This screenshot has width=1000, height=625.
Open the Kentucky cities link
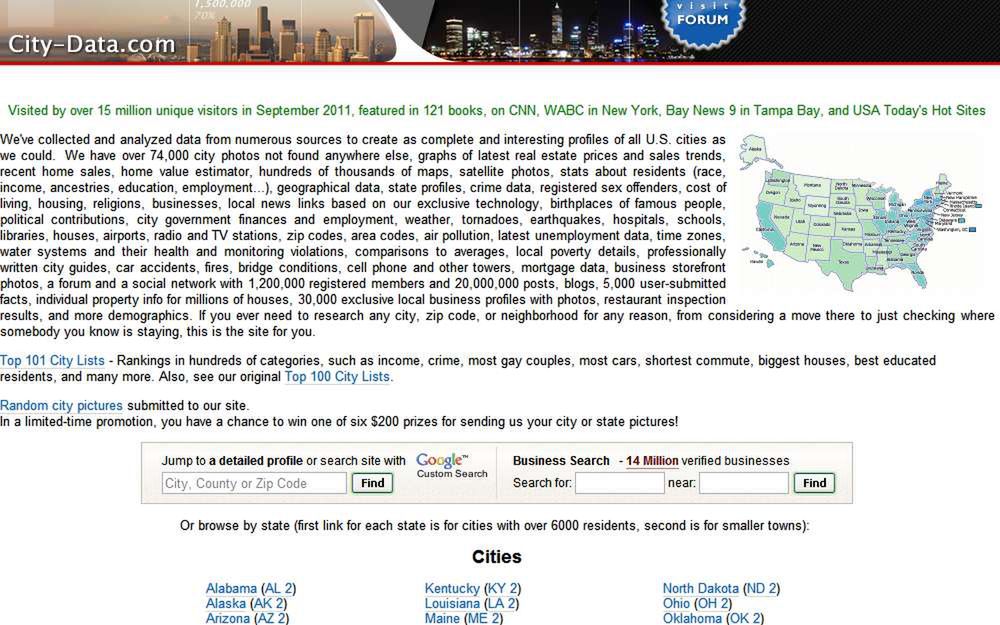452,588
